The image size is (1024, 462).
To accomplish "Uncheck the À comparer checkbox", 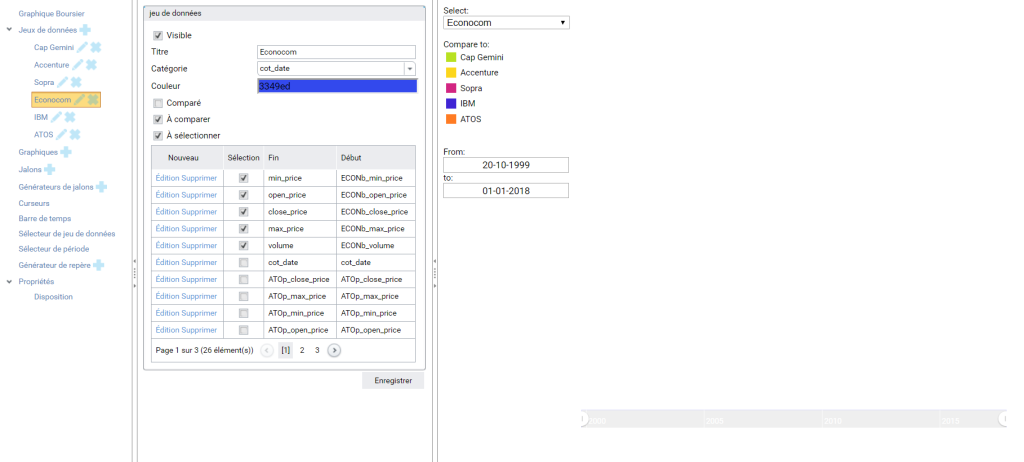I will pos(158,120).
